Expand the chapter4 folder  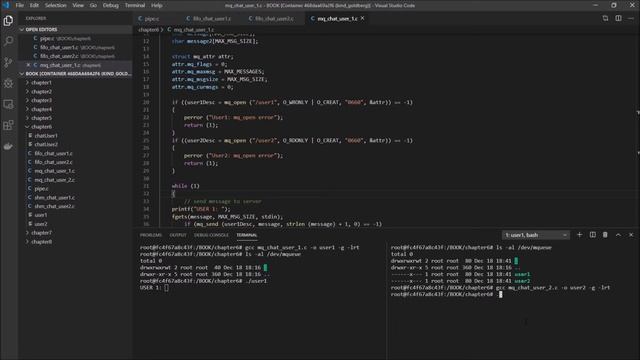pyautogui.click(x=41, y=109)
